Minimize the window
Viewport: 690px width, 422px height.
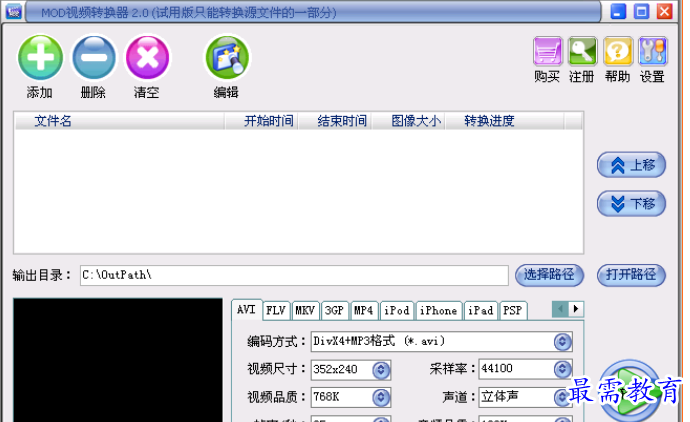(x=618, y=11)
